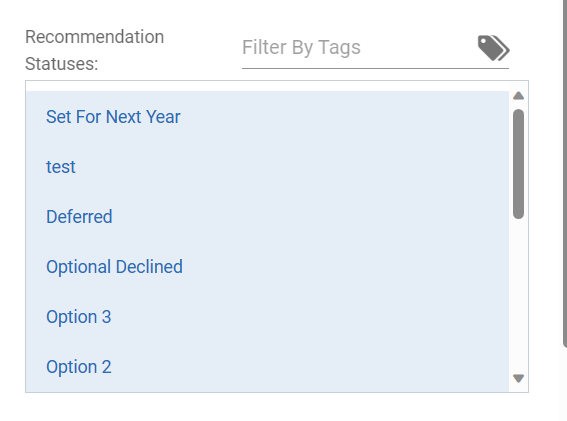Click the Recommendation Statuses label
The width and height of the screenshot is (567, 421).
[94, 50]
